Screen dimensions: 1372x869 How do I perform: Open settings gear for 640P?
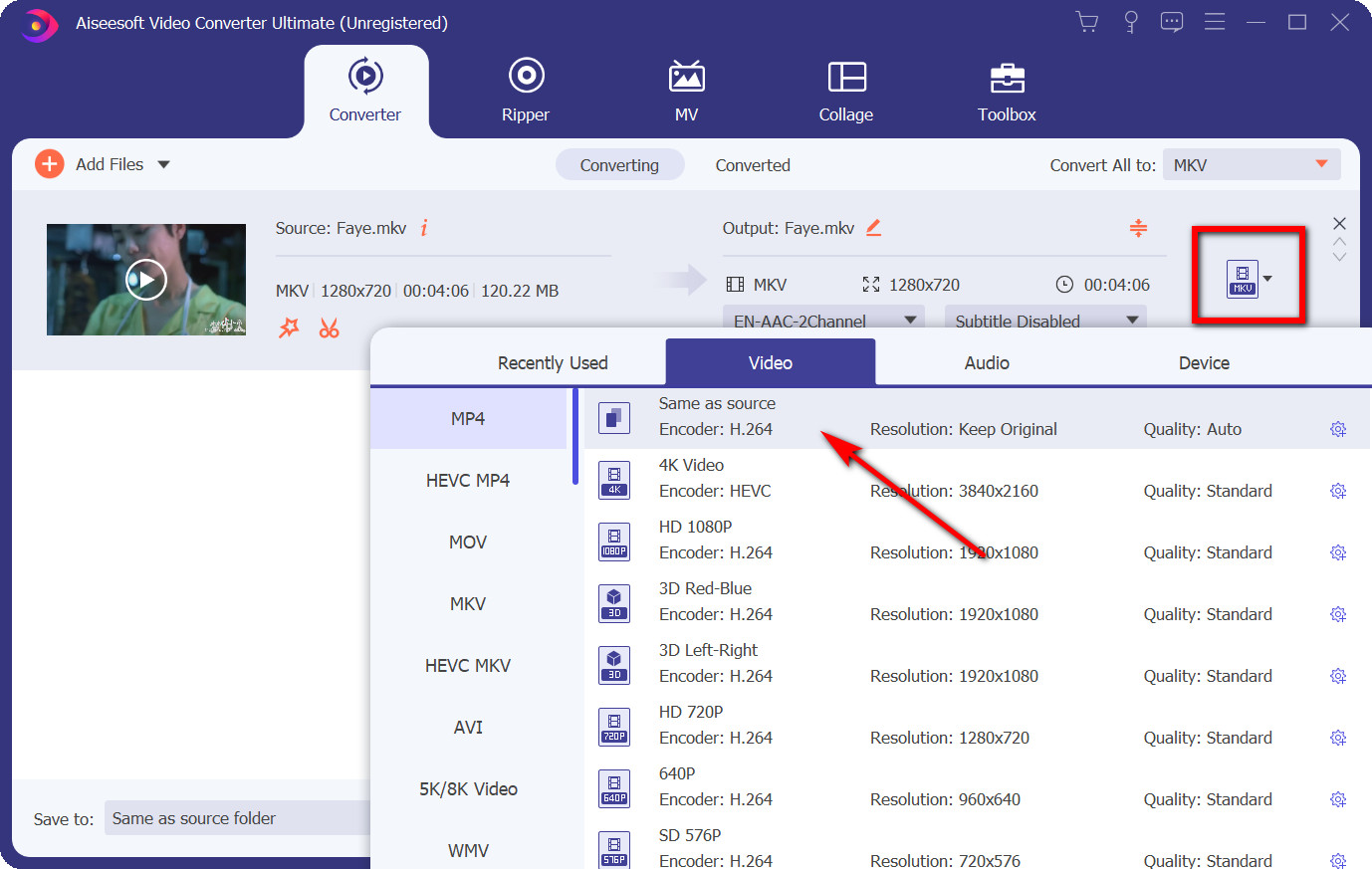1338,799
